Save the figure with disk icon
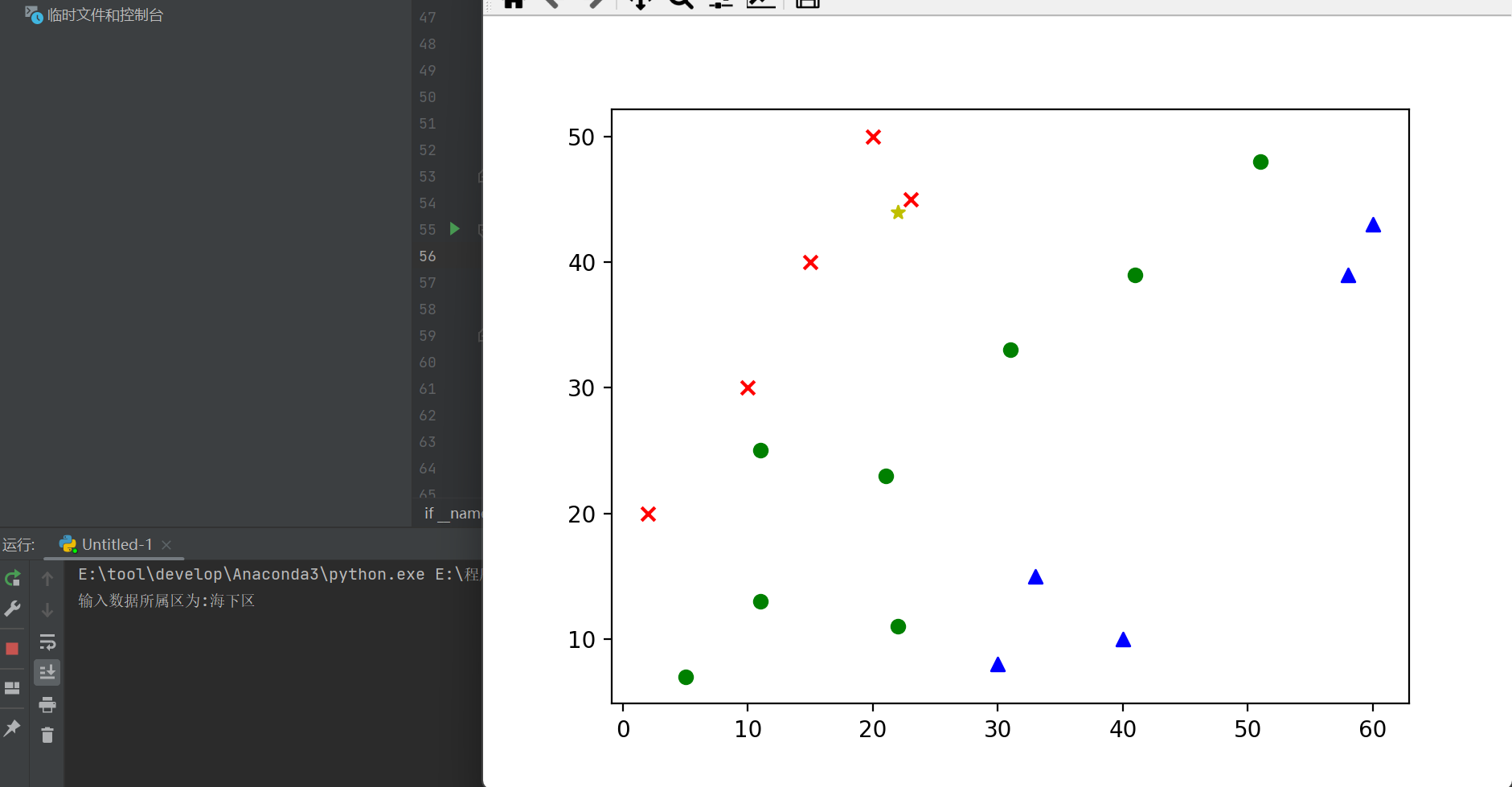1512x787 pixels. pyautogui.click(x=807, y=3)
